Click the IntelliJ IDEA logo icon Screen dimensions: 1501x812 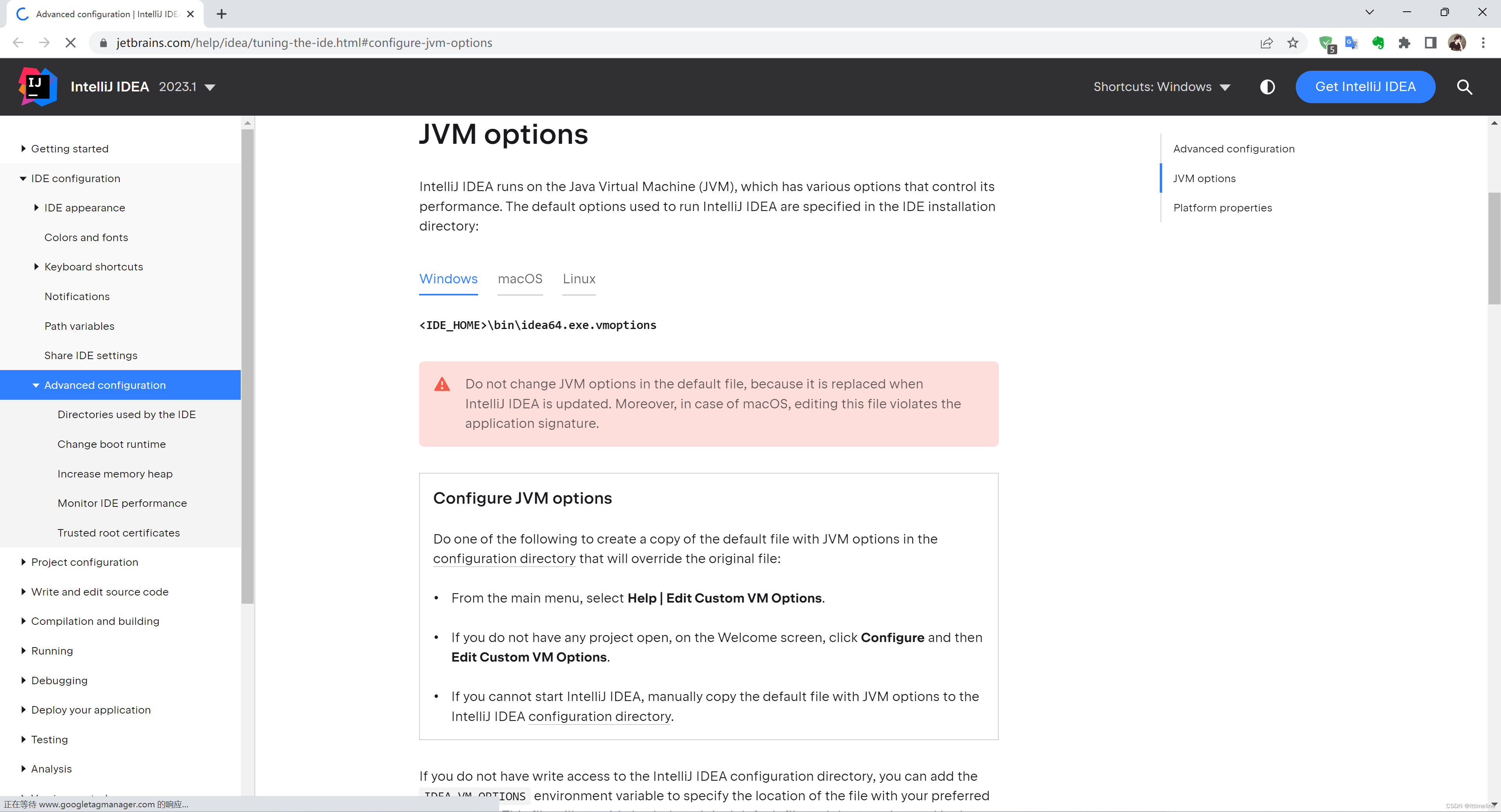pos(36,86)
